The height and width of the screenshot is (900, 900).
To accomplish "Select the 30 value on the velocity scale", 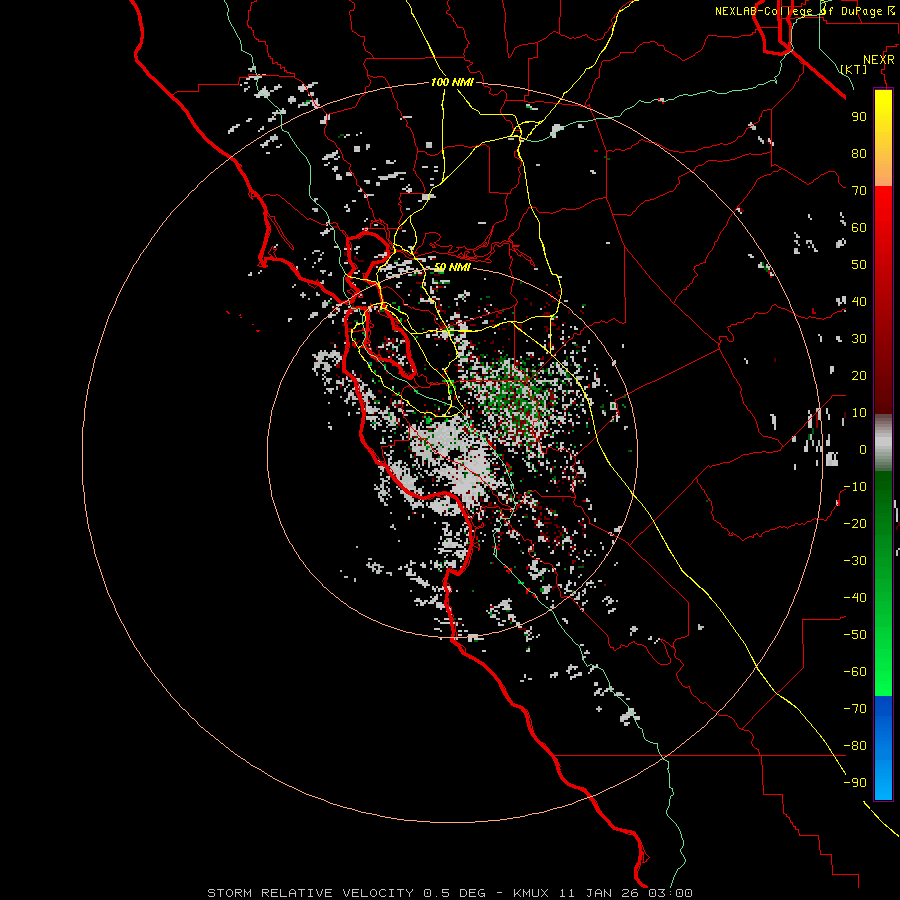I will [x=859, y=339].
